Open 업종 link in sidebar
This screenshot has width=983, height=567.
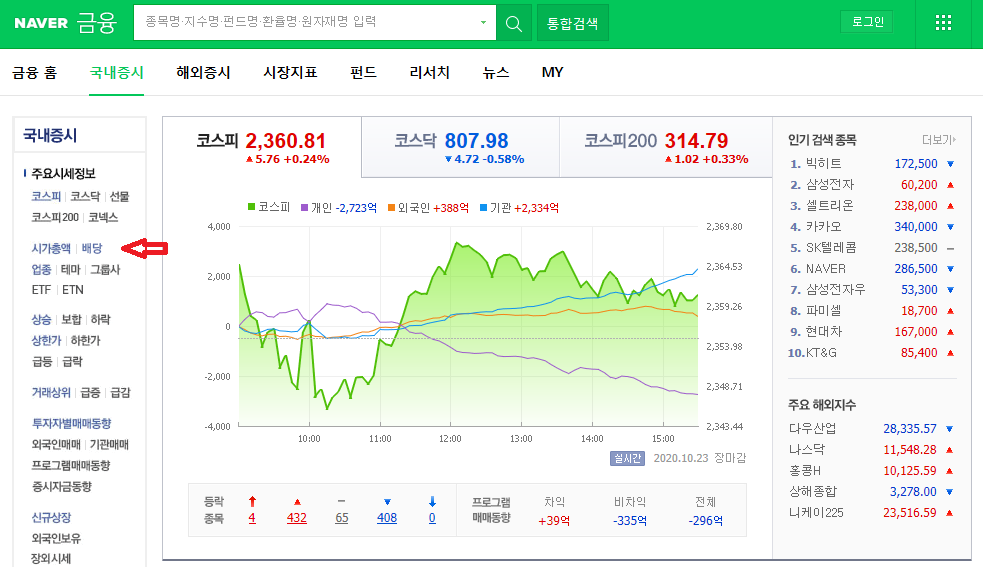point(41,270)
